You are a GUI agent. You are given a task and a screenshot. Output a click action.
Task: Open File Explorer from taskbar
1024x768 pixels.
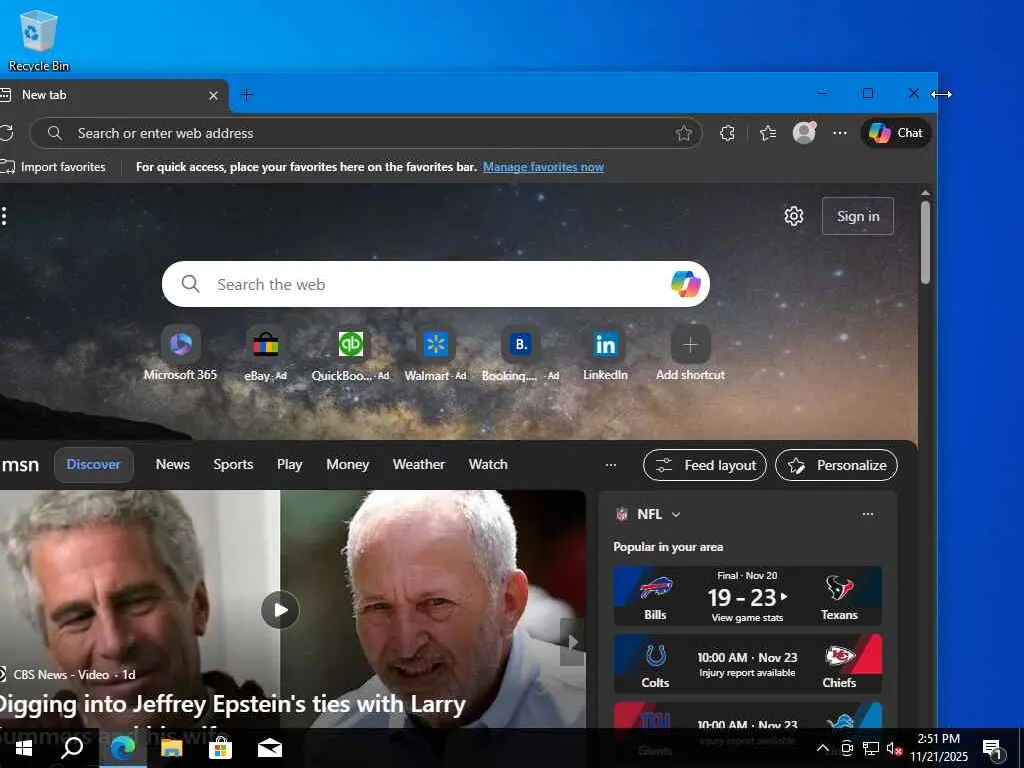coord(172,748)
